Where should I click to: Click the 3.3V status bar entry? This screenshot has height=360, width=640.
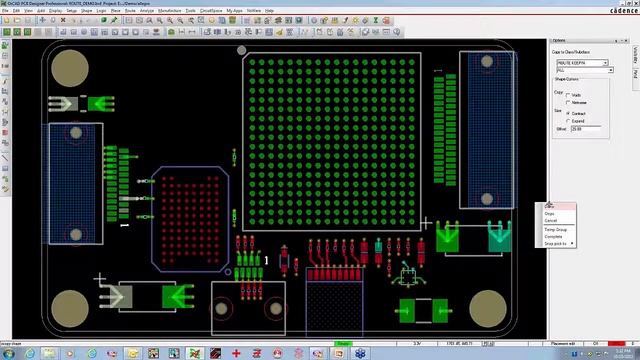[416, 344]
